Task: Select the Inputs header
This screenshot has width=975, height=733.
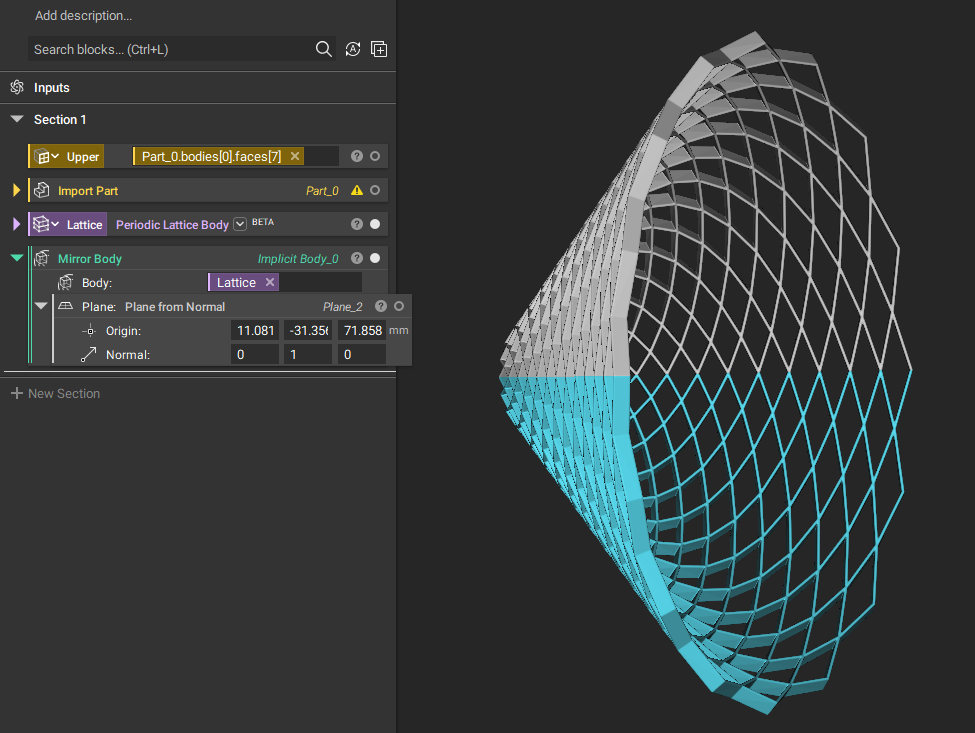Action: click(52, 88)
